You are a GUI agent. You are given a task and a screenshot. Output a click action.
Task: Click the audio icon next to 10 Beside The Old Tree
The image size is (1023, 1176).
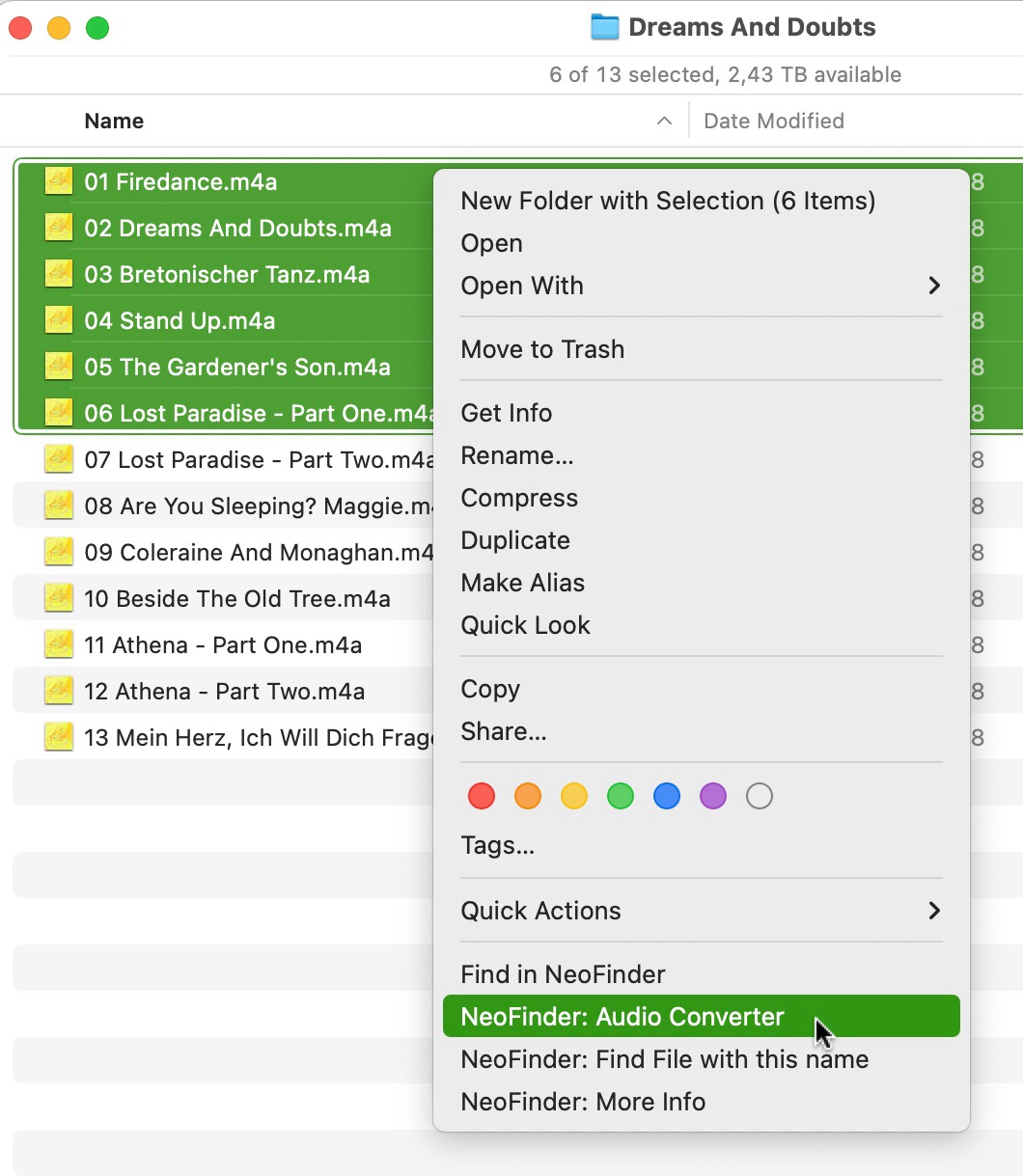[58, 598]
